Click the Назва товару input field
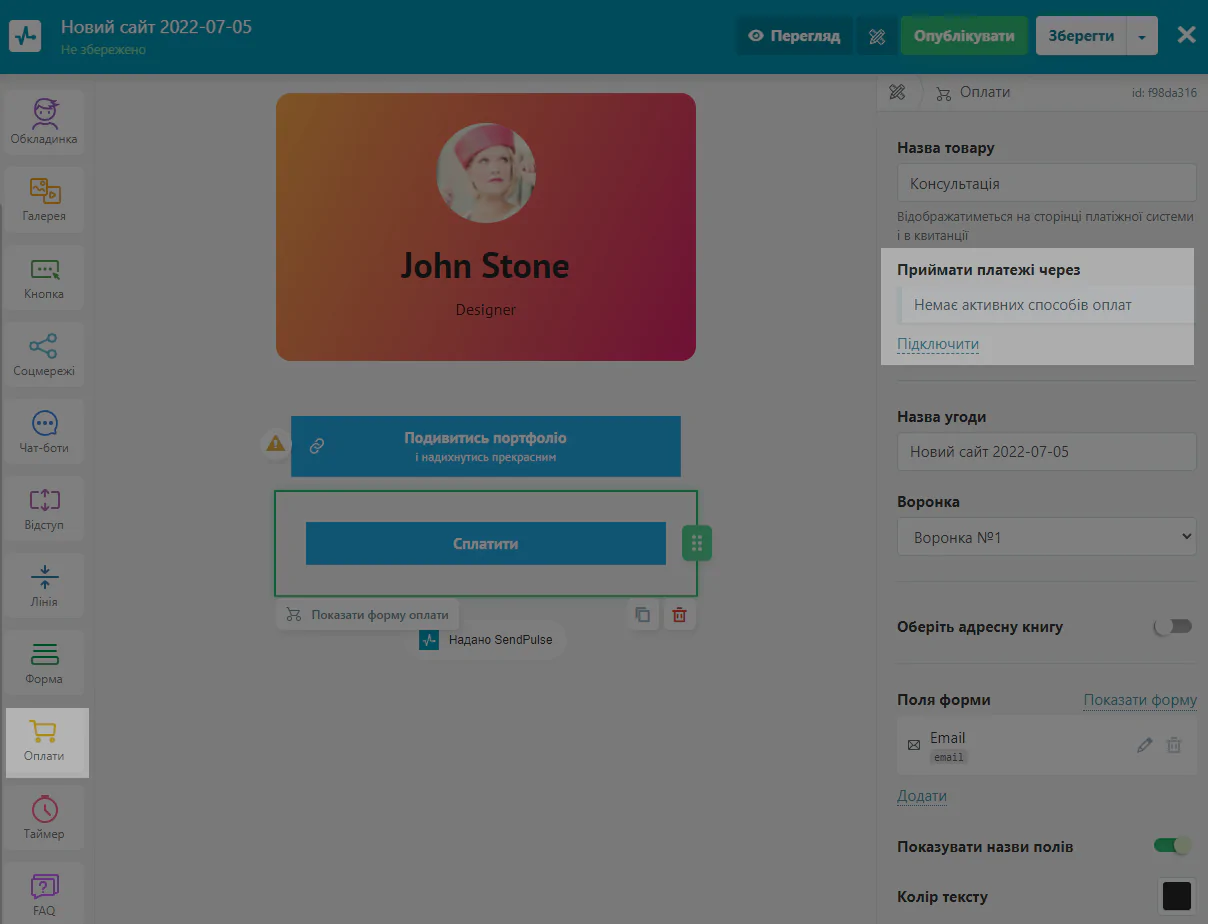Viewport: 1208px width, 924px height. tap(1047, 184)
